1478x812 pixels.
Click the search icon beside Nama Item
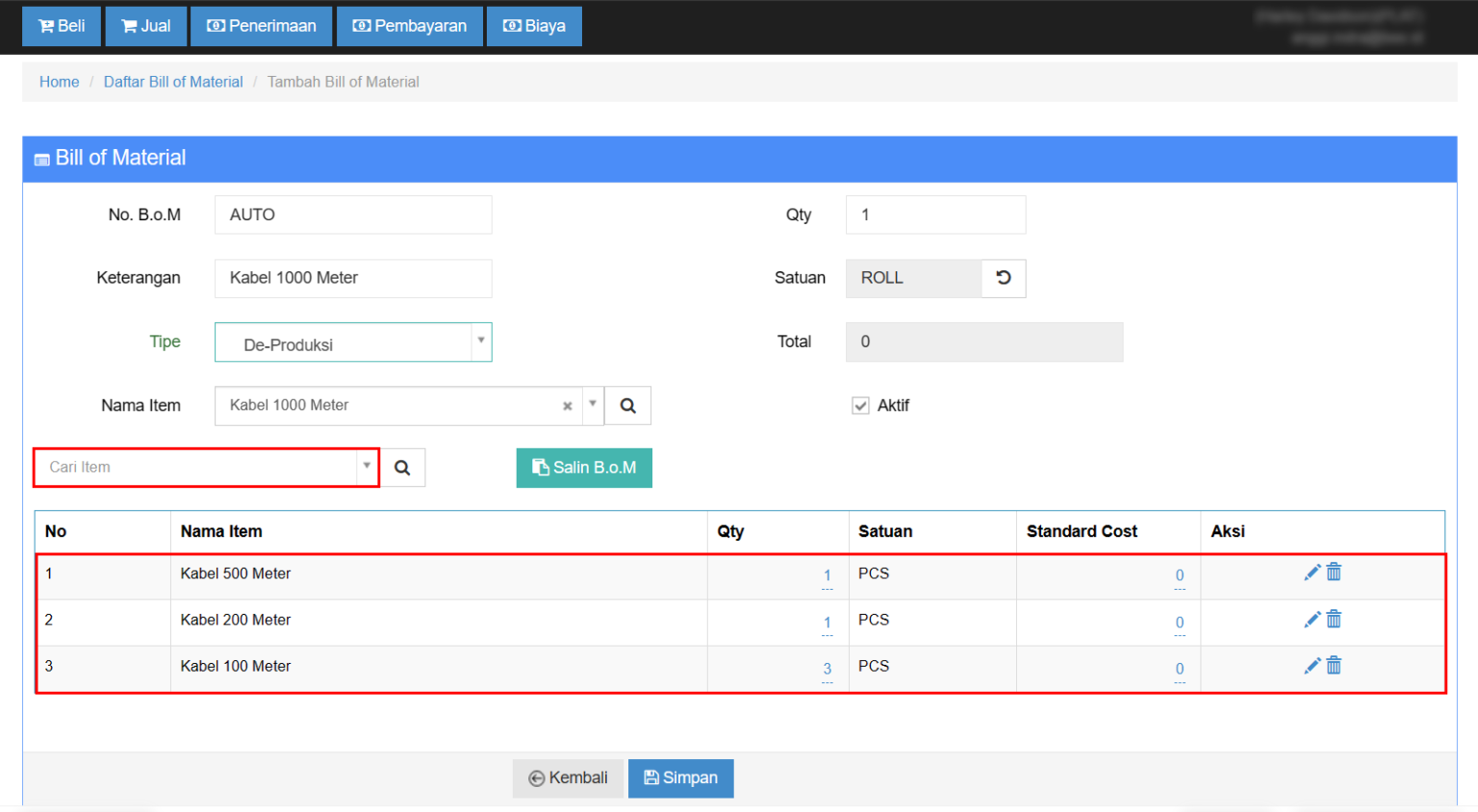click(627, 405)
